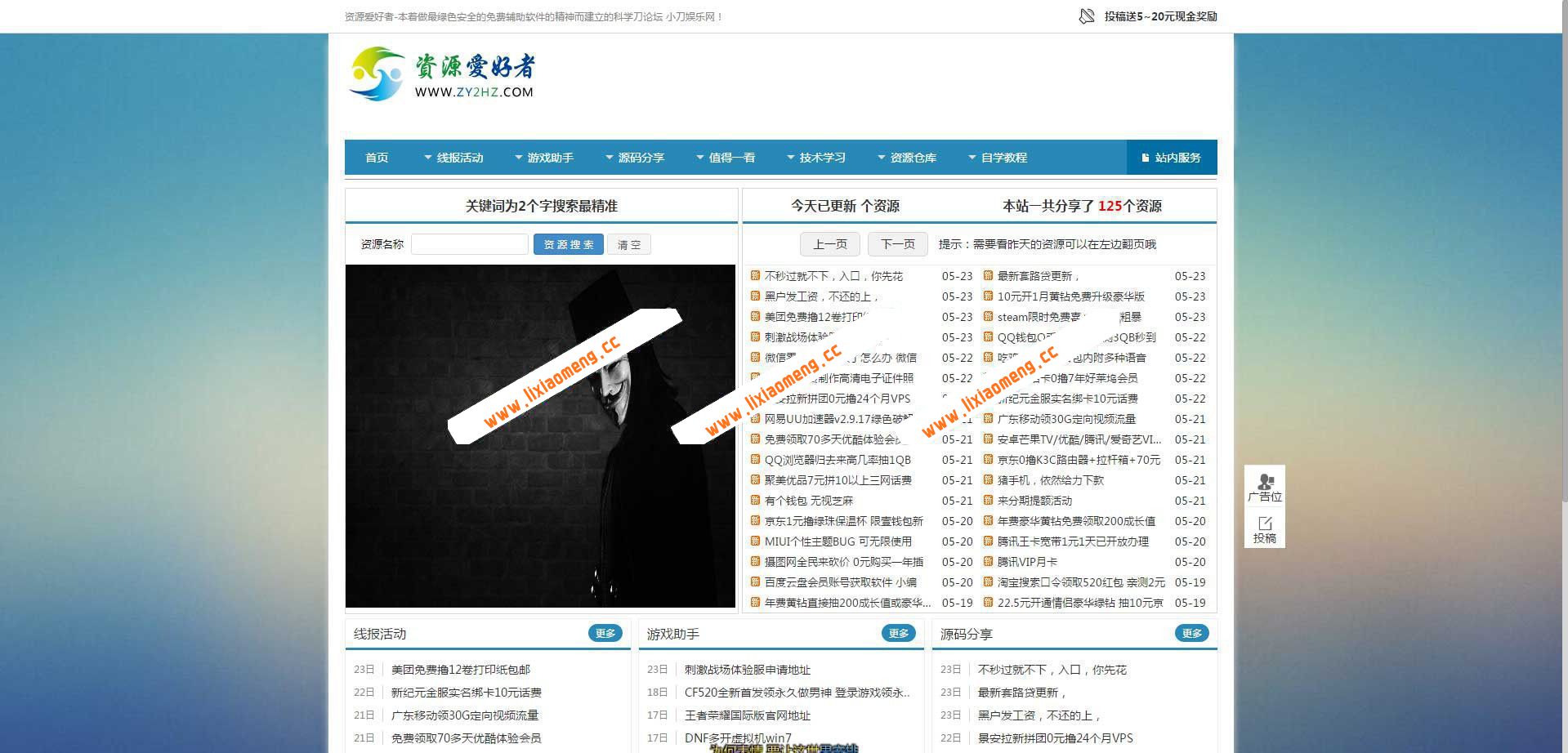This screenshot has width=1568, height=753.
Task: Click the 清空 button
Action: [x=629, y=244]
